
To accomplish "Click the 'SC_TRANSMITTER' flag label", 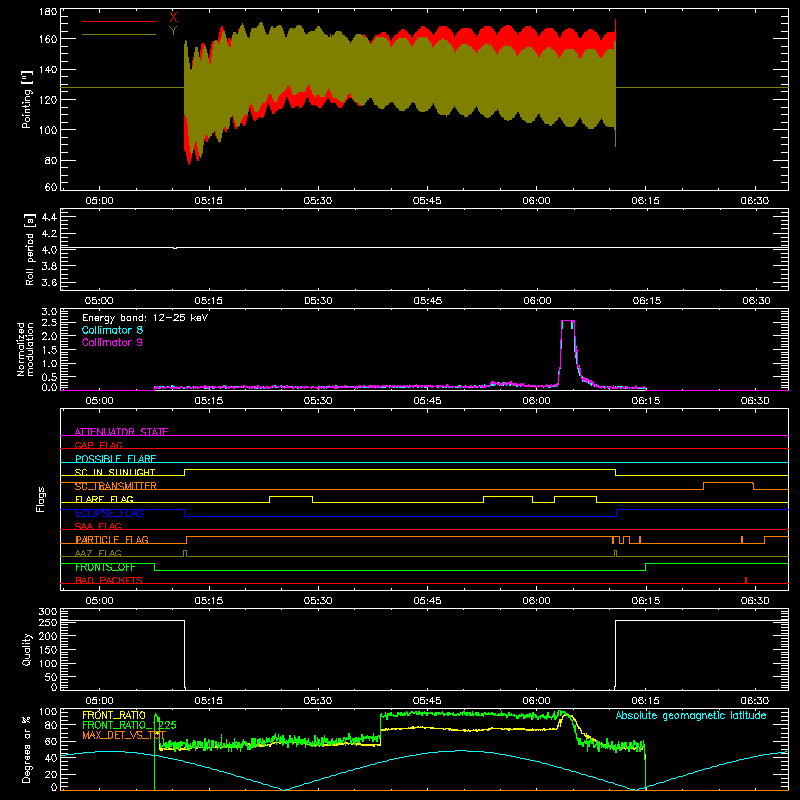I will [x=116, y=486].
